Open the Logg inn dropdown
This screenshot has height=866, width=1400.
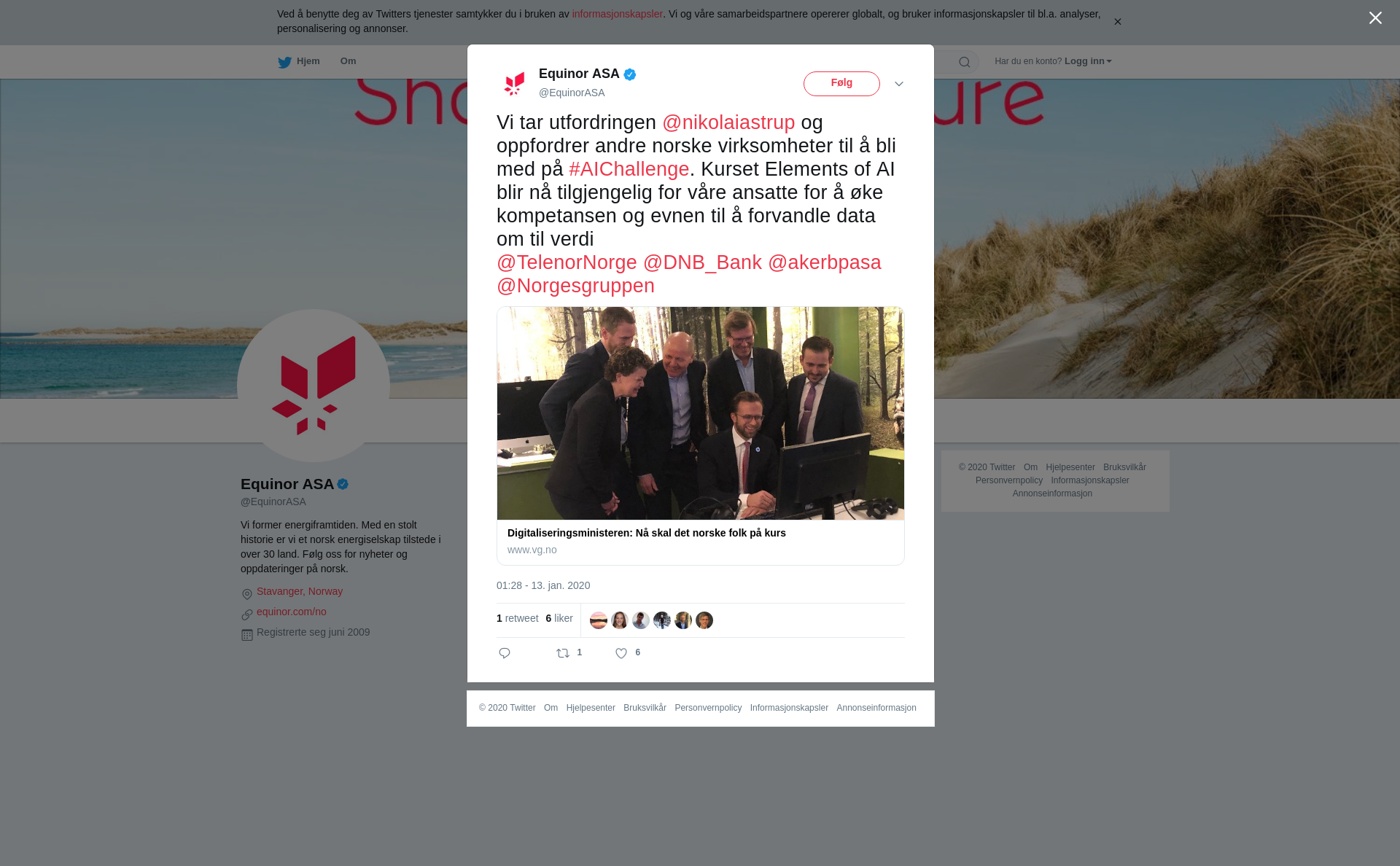[1088, 61]
